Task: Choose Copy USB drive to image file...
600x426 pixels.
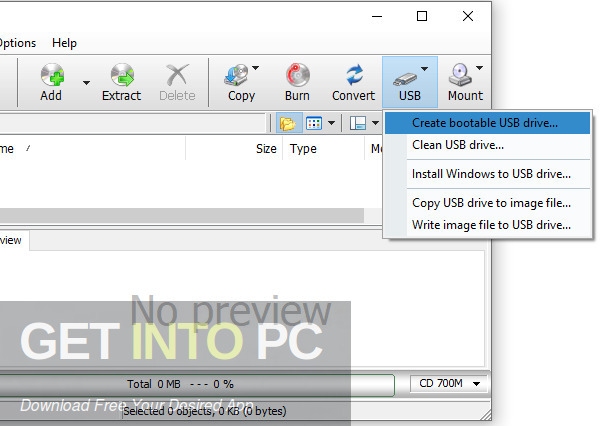Action: 487,203
